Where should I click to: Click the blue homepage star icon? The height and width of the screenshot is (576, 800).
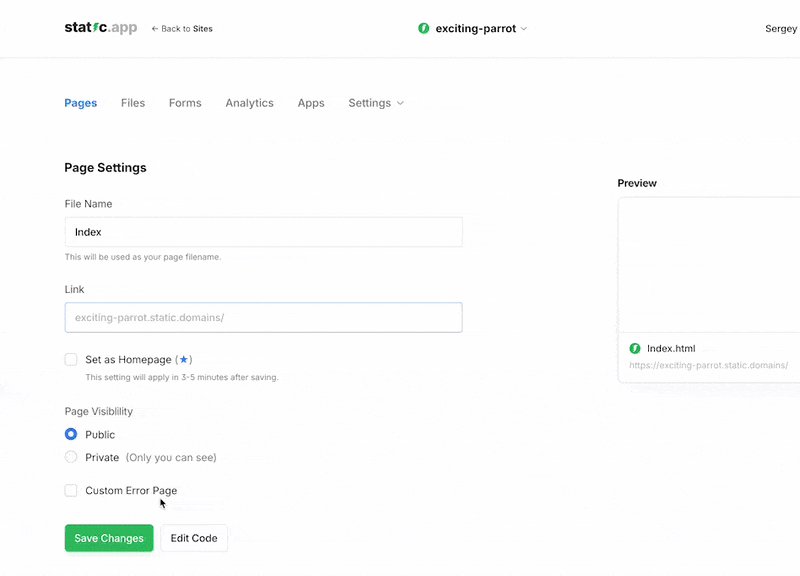pos(184,359)
